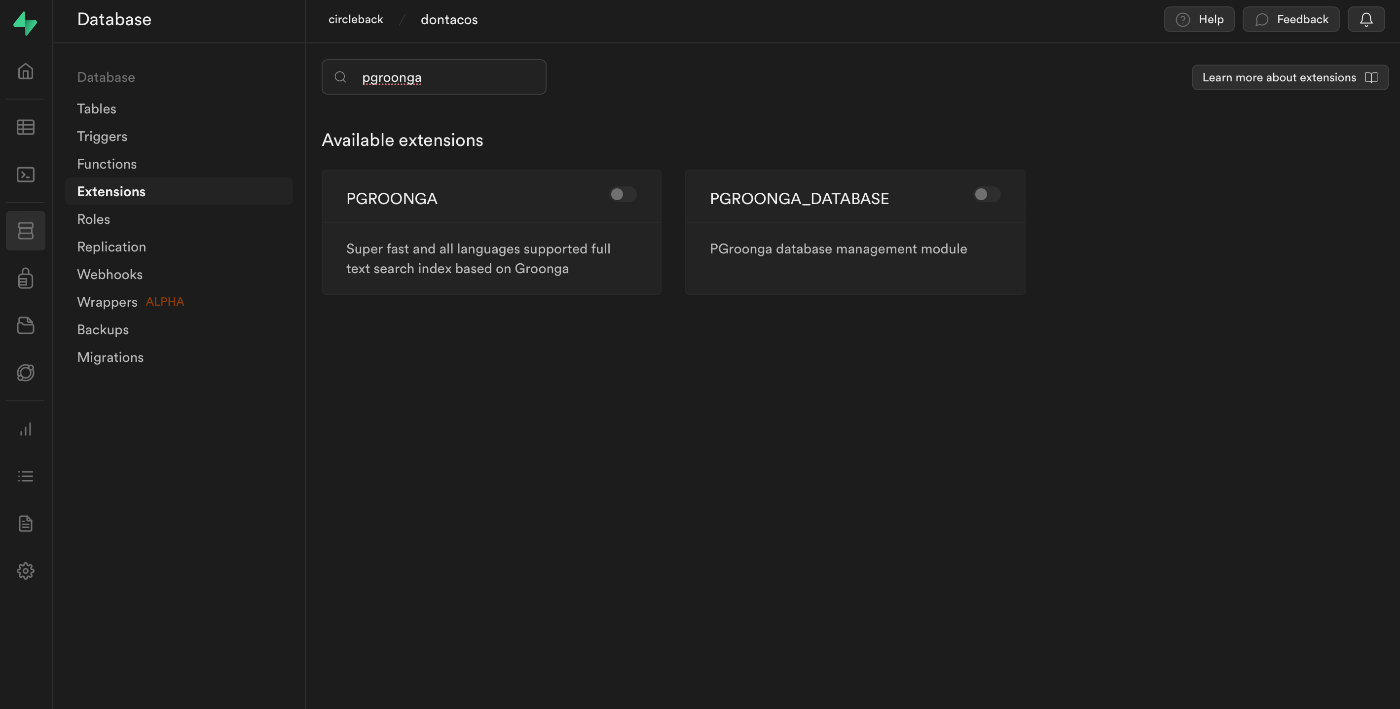1400x709 pixels.
Task: Click the Help button
Action: pos(1199,19)
